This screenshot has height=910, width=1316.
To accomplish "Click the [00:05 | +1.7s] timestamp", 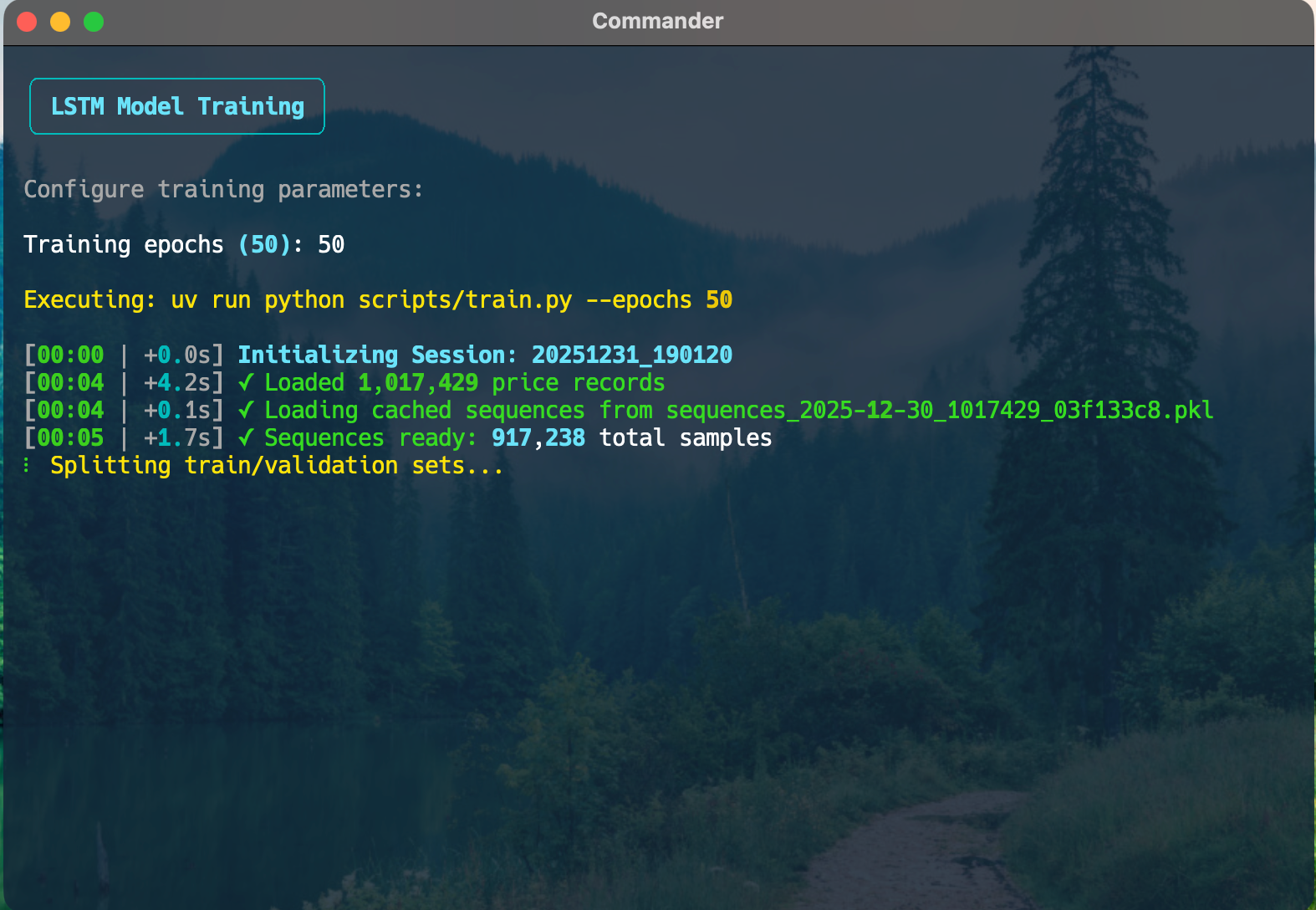I will tap(124, 437).
